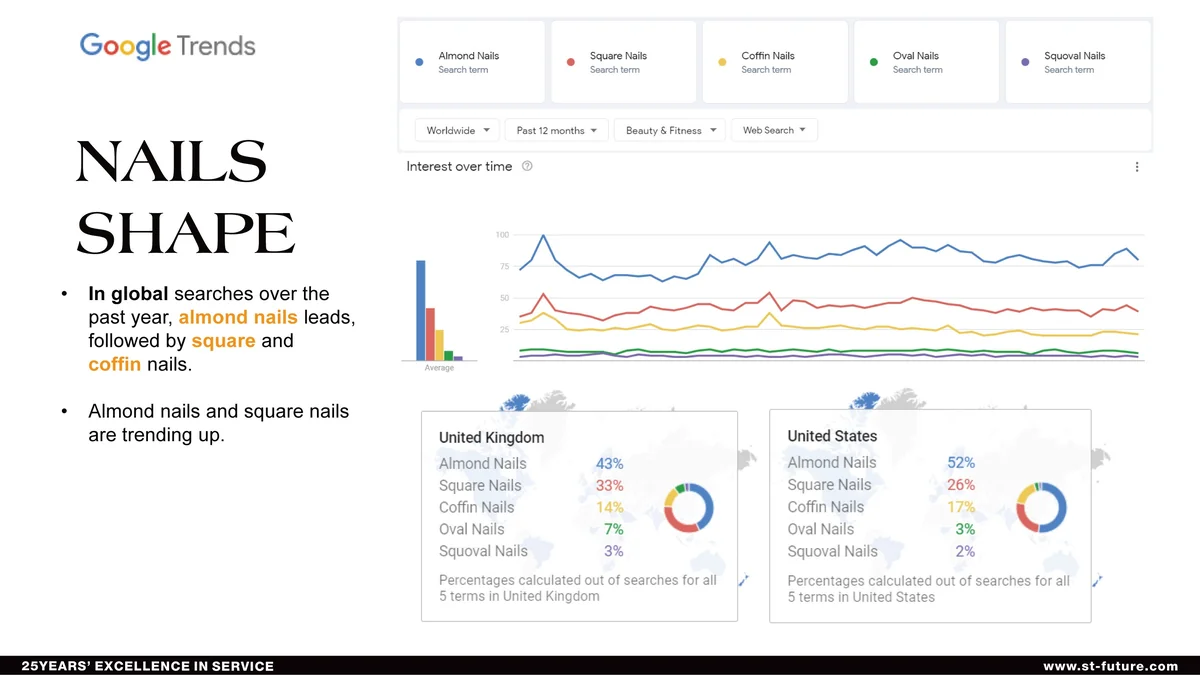Click the "NAILS SHAPE" slide title

[185, 198]
